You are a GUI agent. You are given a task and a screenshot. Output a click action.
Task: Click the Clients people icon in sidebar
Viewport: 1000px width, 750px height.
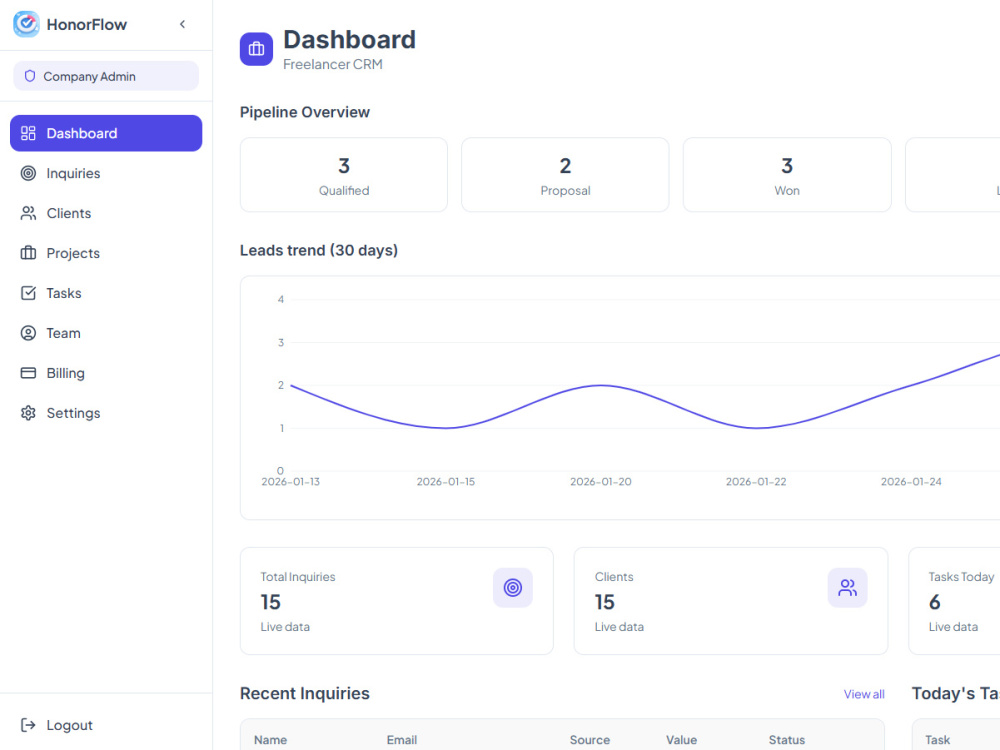click(28, 213)
